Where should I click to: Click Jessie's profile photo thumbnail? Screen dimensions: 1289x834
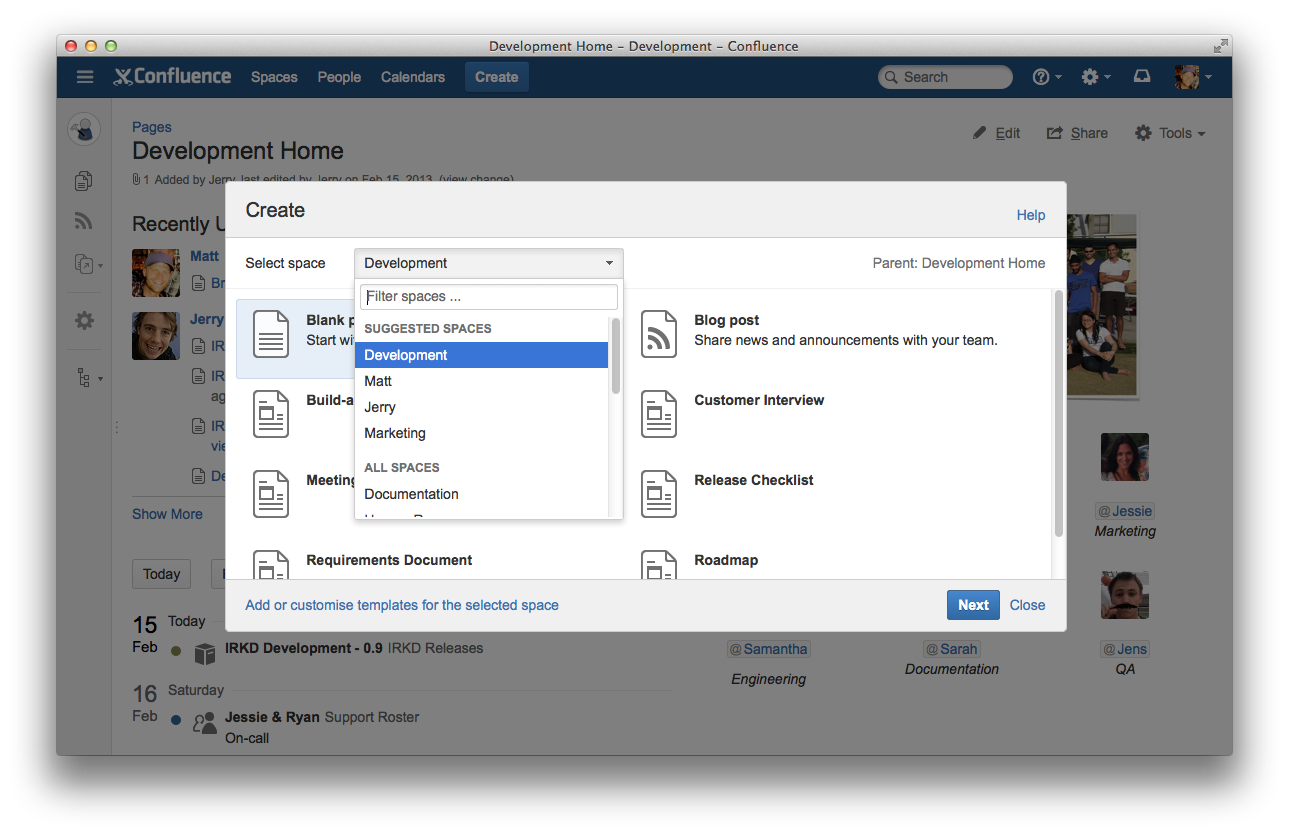point(1125,457)
